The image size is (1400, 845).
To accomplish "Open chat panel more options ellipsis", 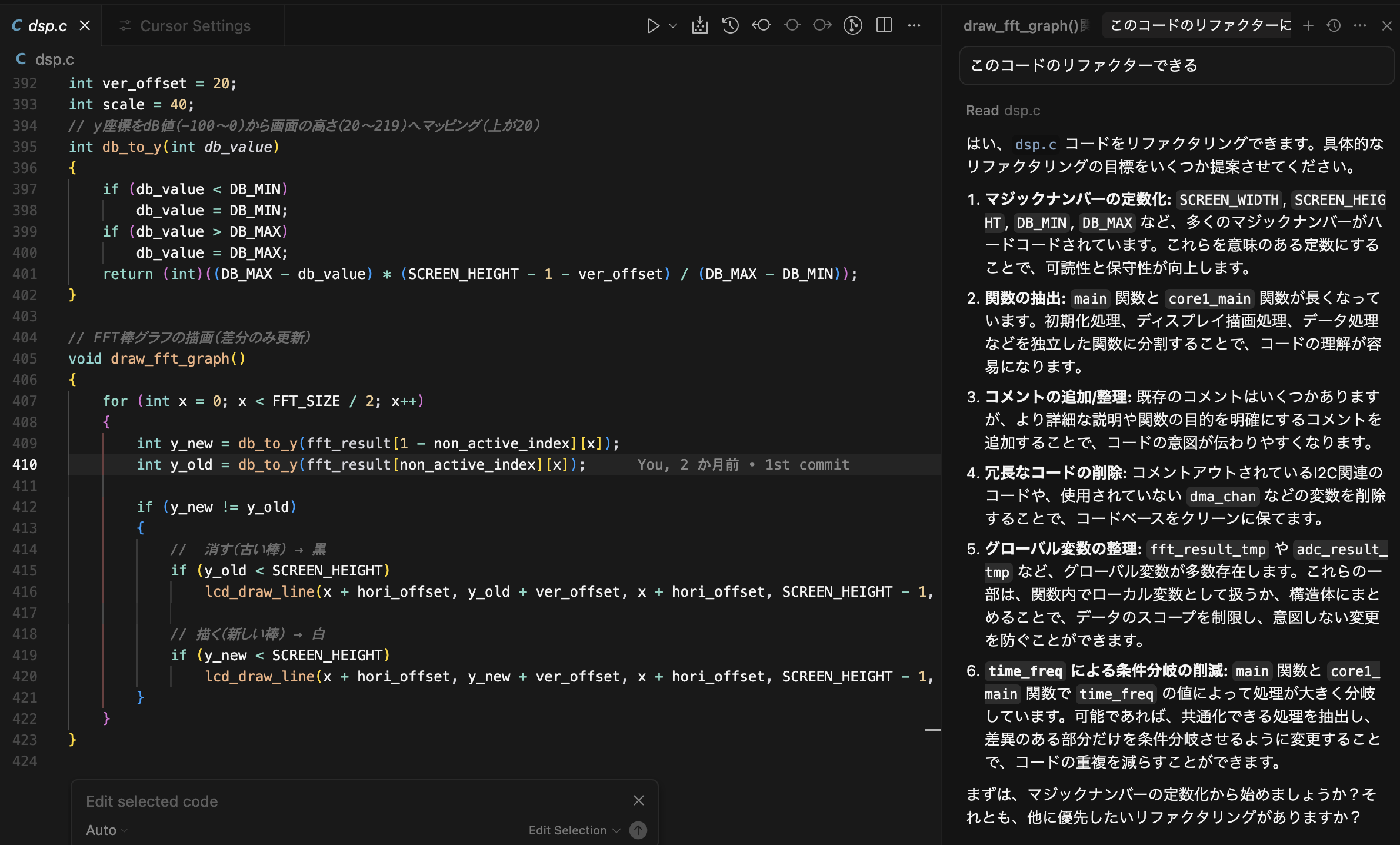I will 1360,25.
